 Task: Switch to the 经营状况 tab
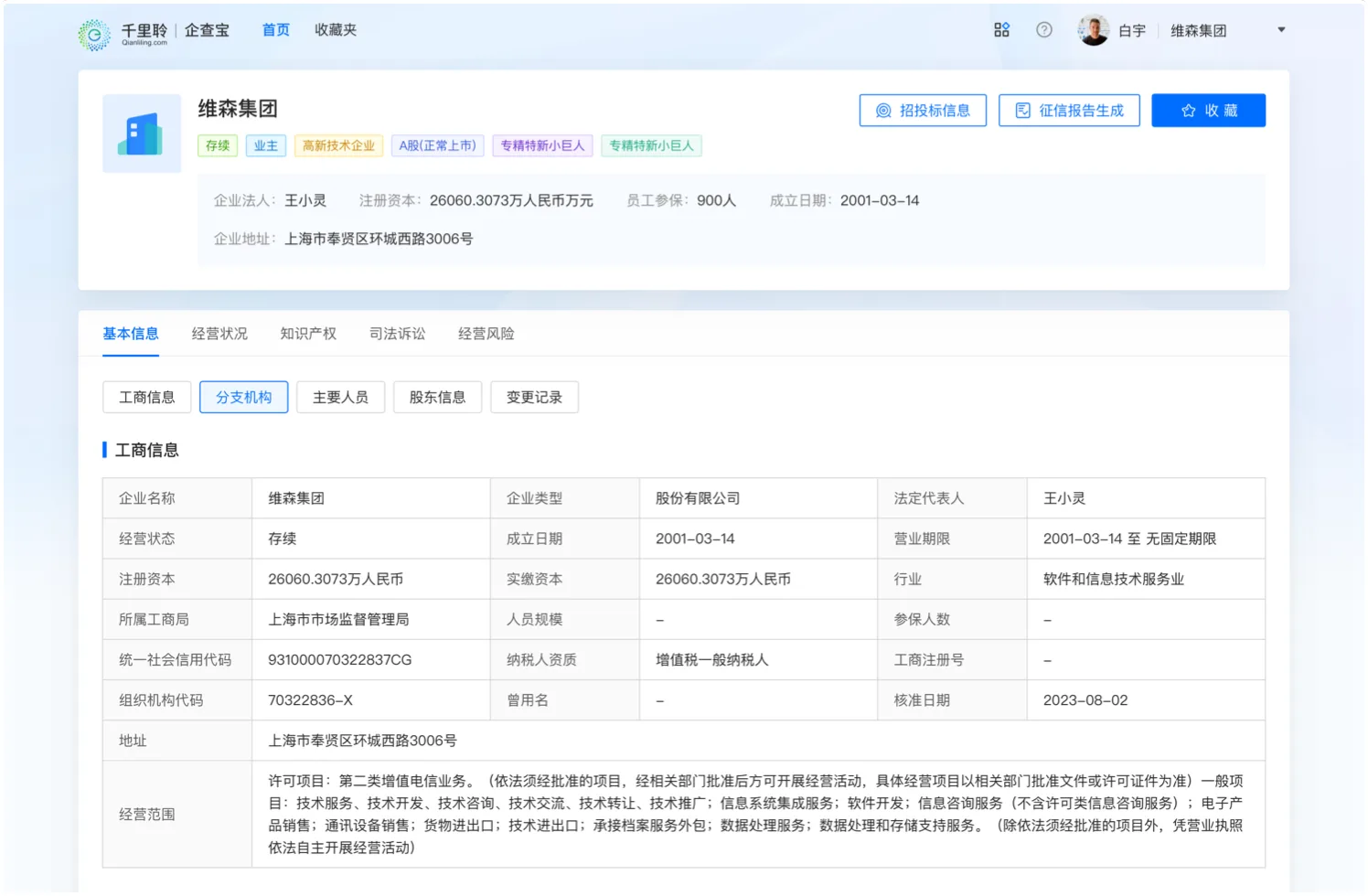[x=219, y=334]
